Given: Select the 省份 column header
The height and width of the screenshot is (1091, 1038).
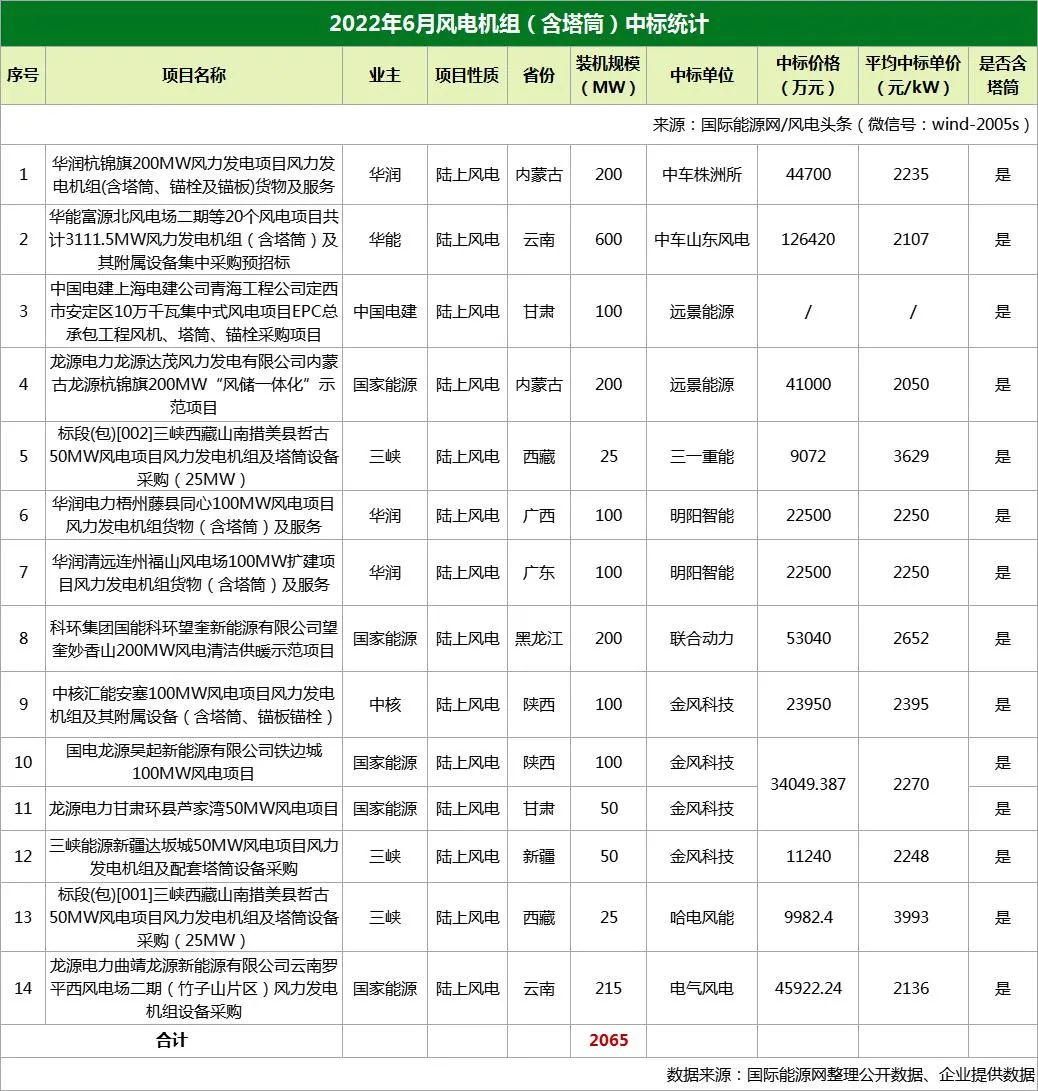Looking at the screenshot, I should click(538, 75).
